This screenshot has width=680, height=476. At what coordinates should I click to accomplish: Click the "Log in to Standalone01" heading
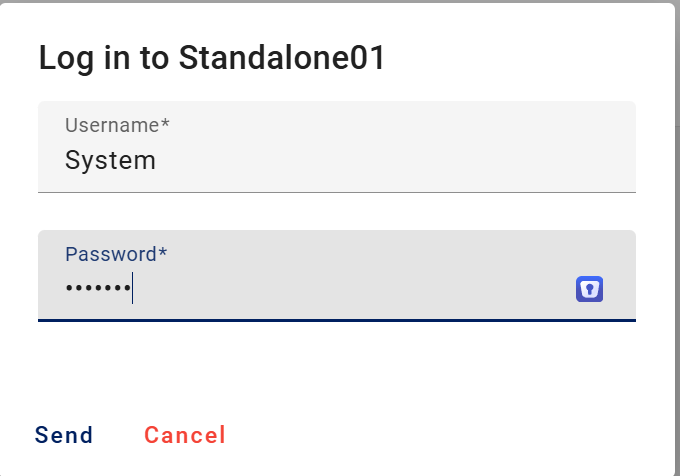click(x=212, y=58)
